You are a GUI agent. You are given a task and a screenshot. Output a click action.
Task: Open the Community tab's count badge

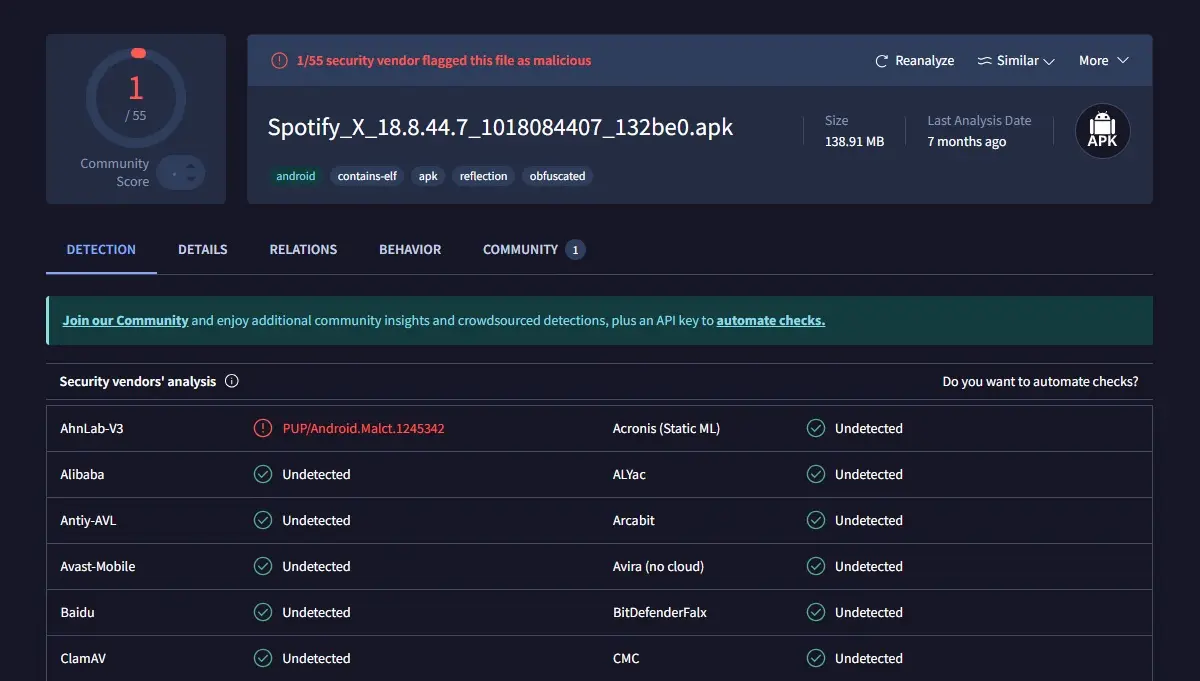pos(577,249)
